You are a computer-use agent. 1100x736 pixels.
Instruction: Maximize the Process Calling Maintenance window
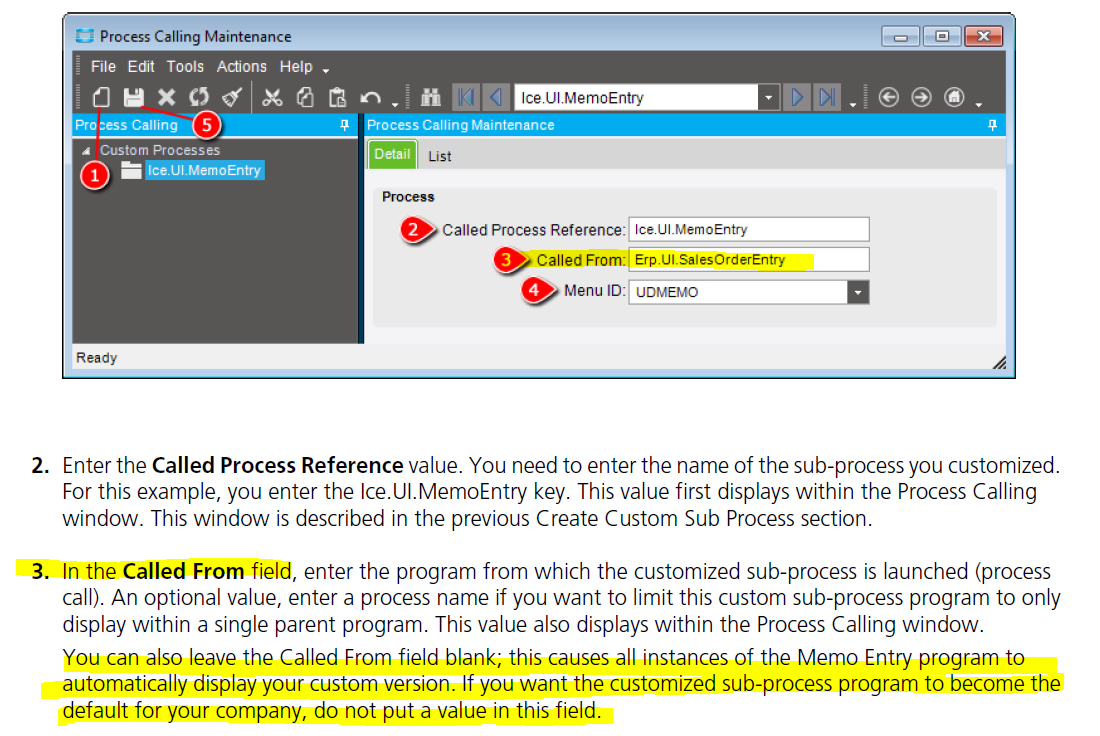(x=942, y=36)
